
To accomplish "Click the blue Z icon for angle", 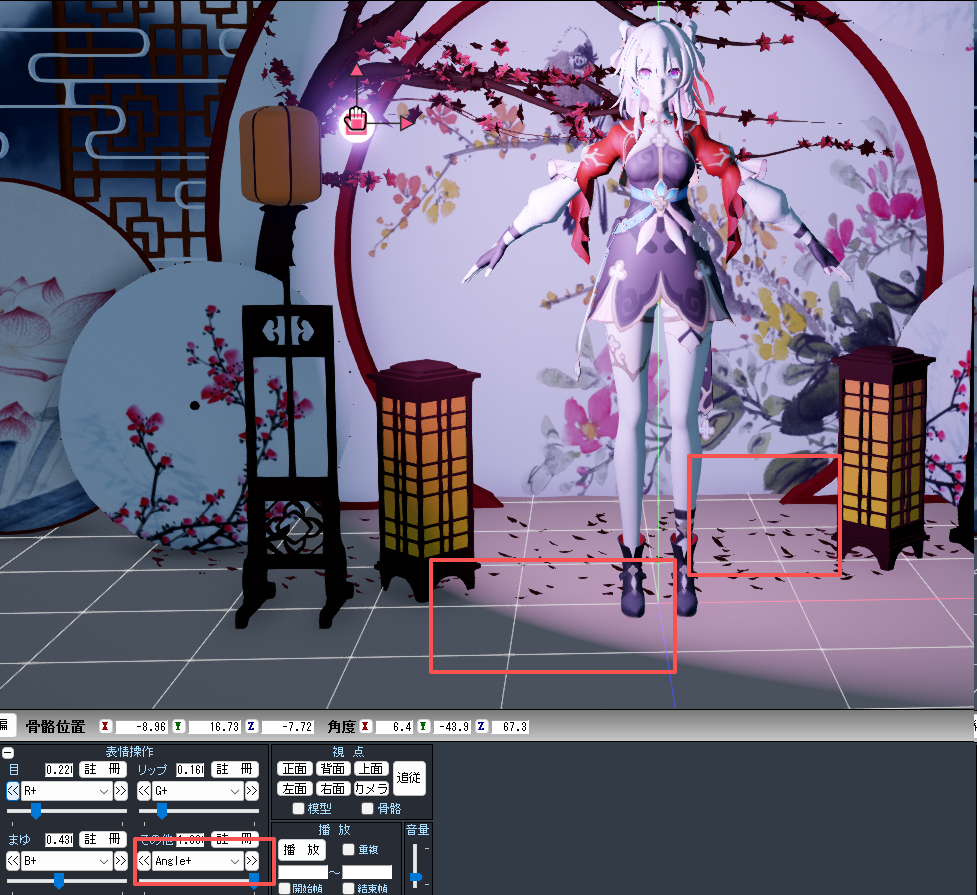I will (481, 726).
